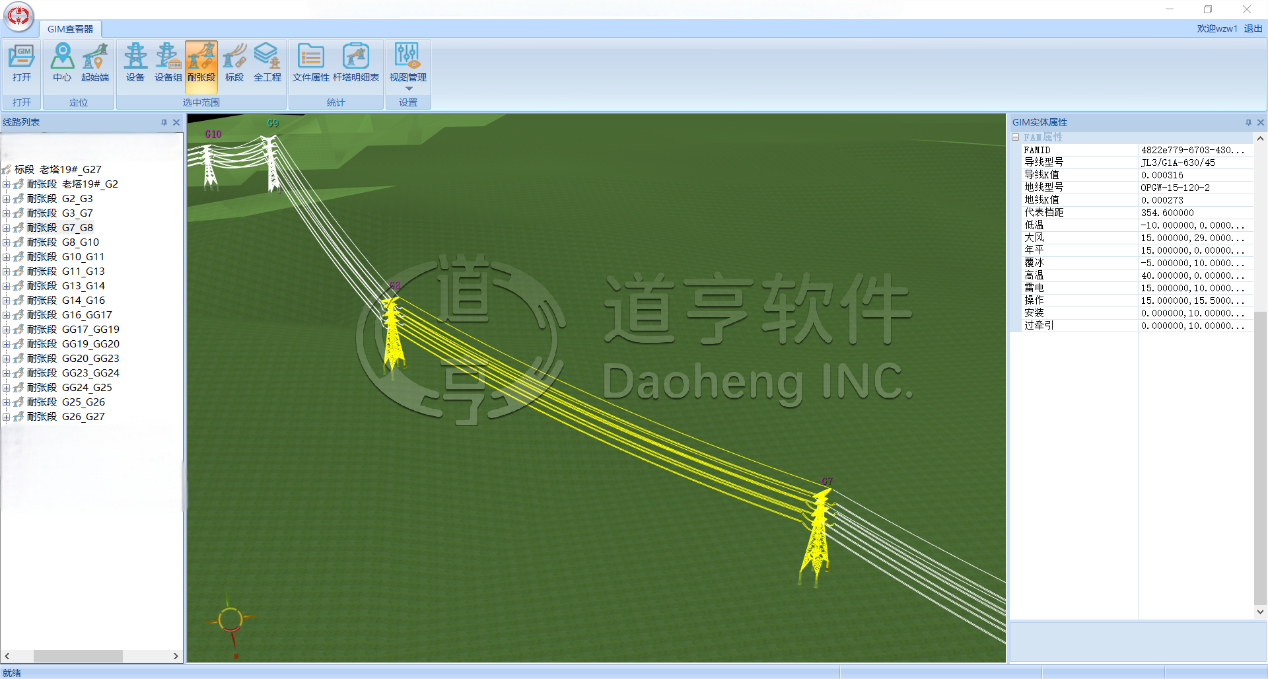Select tree row 耐张段 GG23_GG24
Screen dimensions: 1268x679
(x=73, y=372)
